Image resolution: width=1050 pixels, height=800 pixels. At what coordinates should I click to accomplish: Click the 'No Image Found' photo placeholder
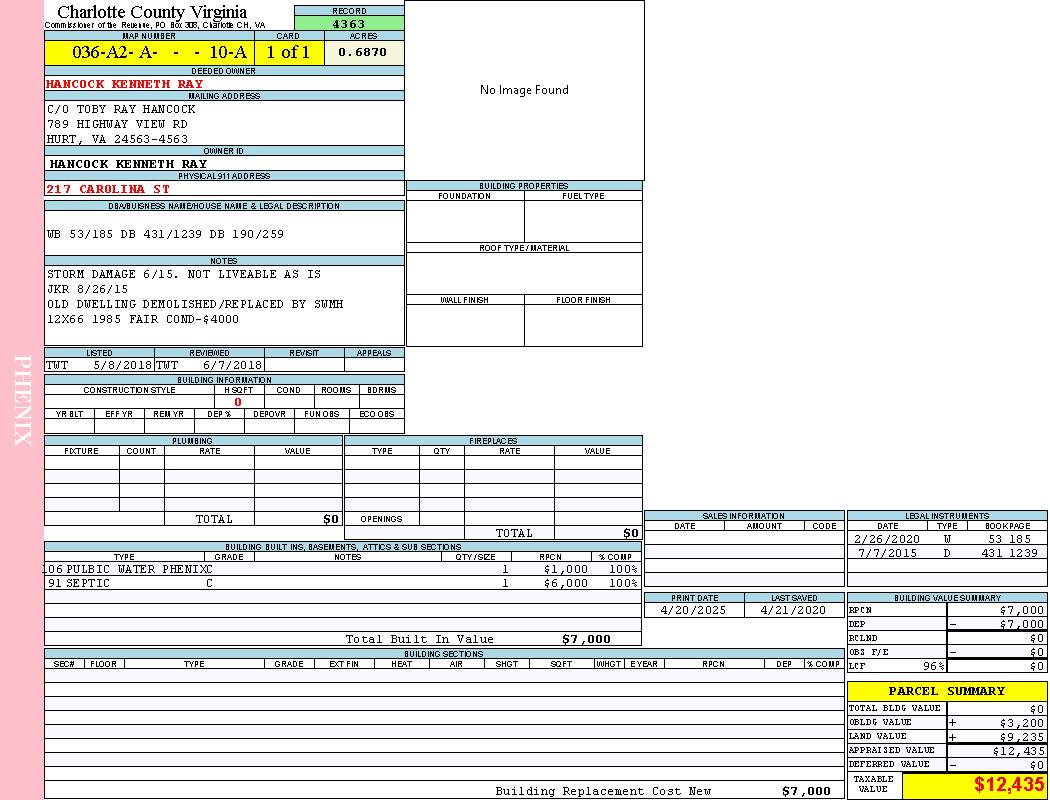pos(524,90)
